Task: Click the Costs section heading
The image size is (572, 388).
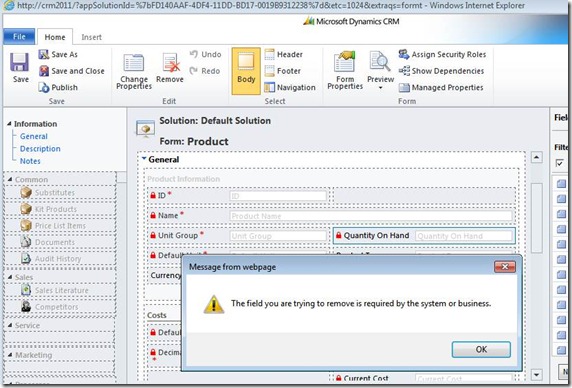Action: tap(157, 315)
